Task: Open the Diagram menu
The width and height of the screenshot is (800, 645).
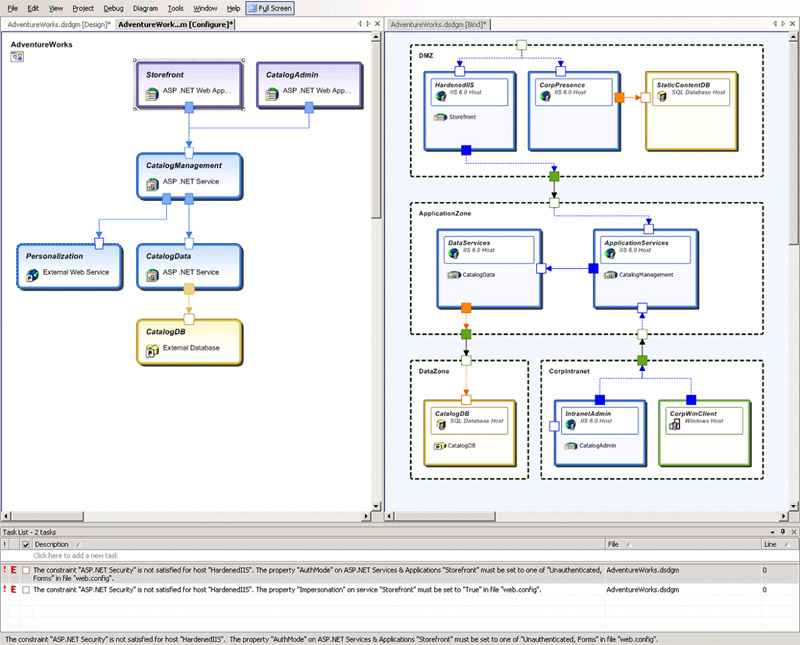Action: pos(145,8)
